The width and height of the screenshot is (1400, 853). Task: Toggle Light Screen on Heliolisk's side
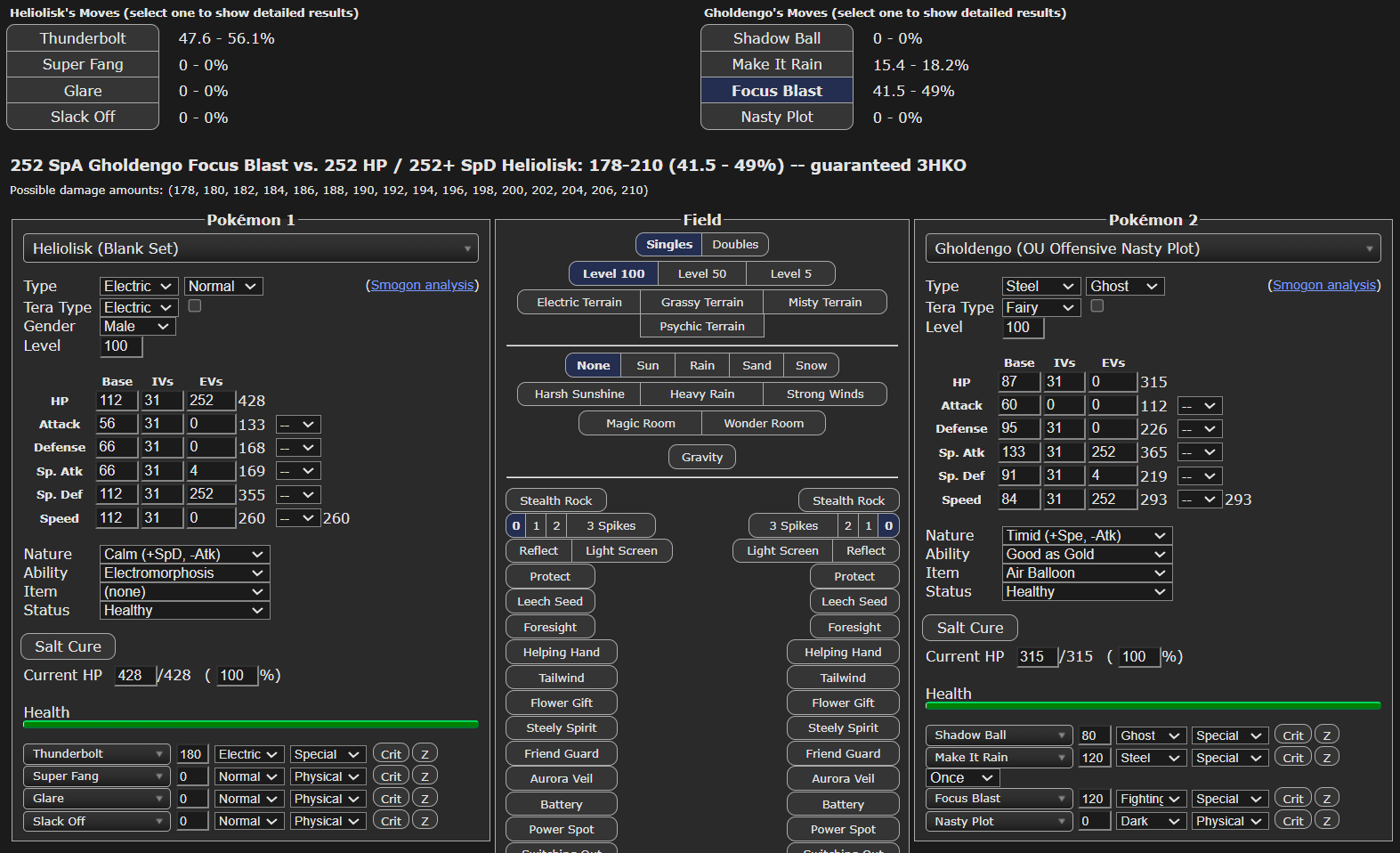621,550
